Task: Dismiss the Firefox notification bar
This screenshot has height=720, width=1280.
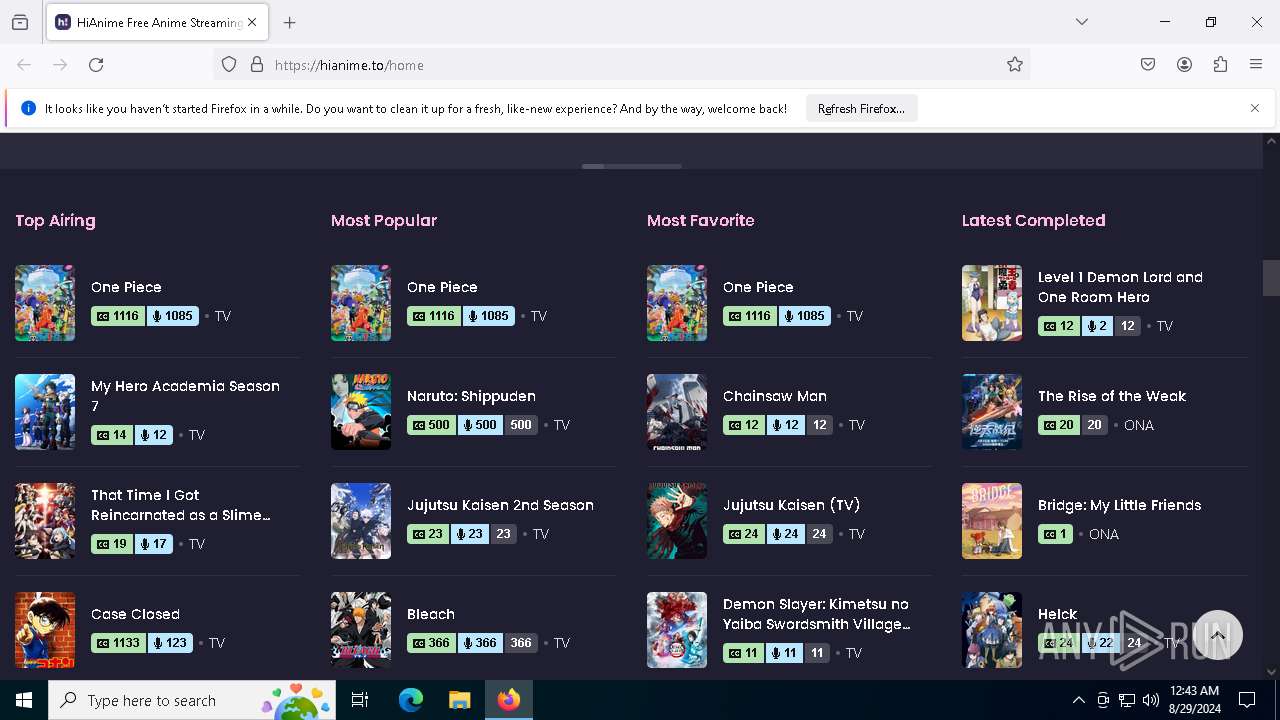Action: [x=1255, y=108]
